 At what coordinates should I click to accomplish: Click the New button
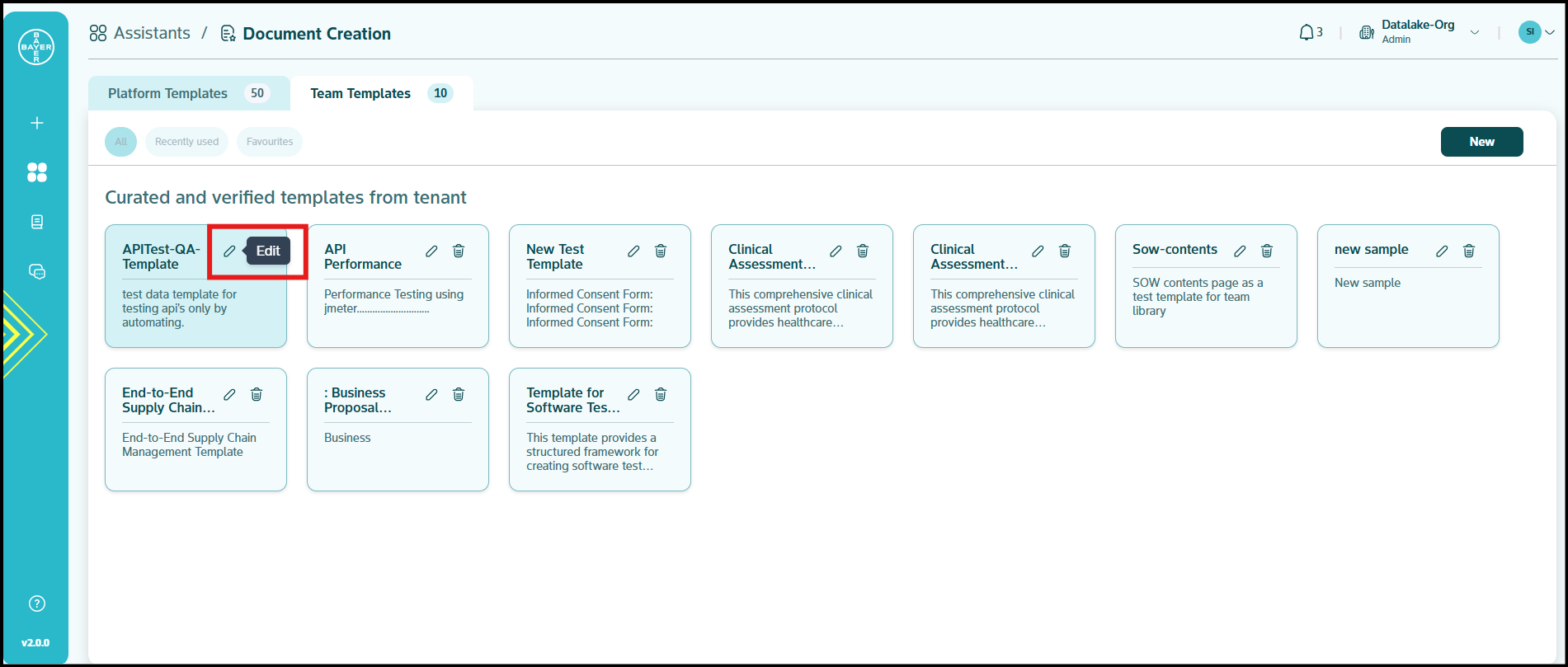pyautogui.click(x=1481, y=142)
